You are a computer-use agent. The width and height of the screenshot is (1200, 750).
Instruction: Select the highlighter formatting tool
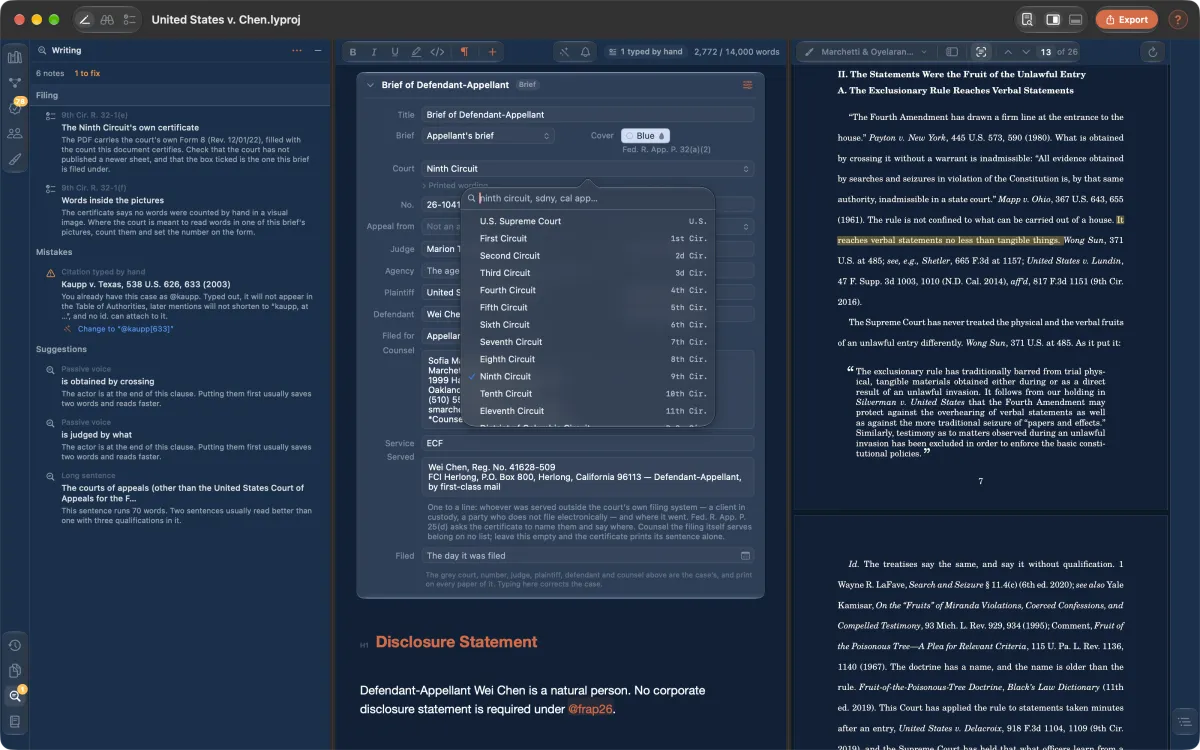point(416,51)
